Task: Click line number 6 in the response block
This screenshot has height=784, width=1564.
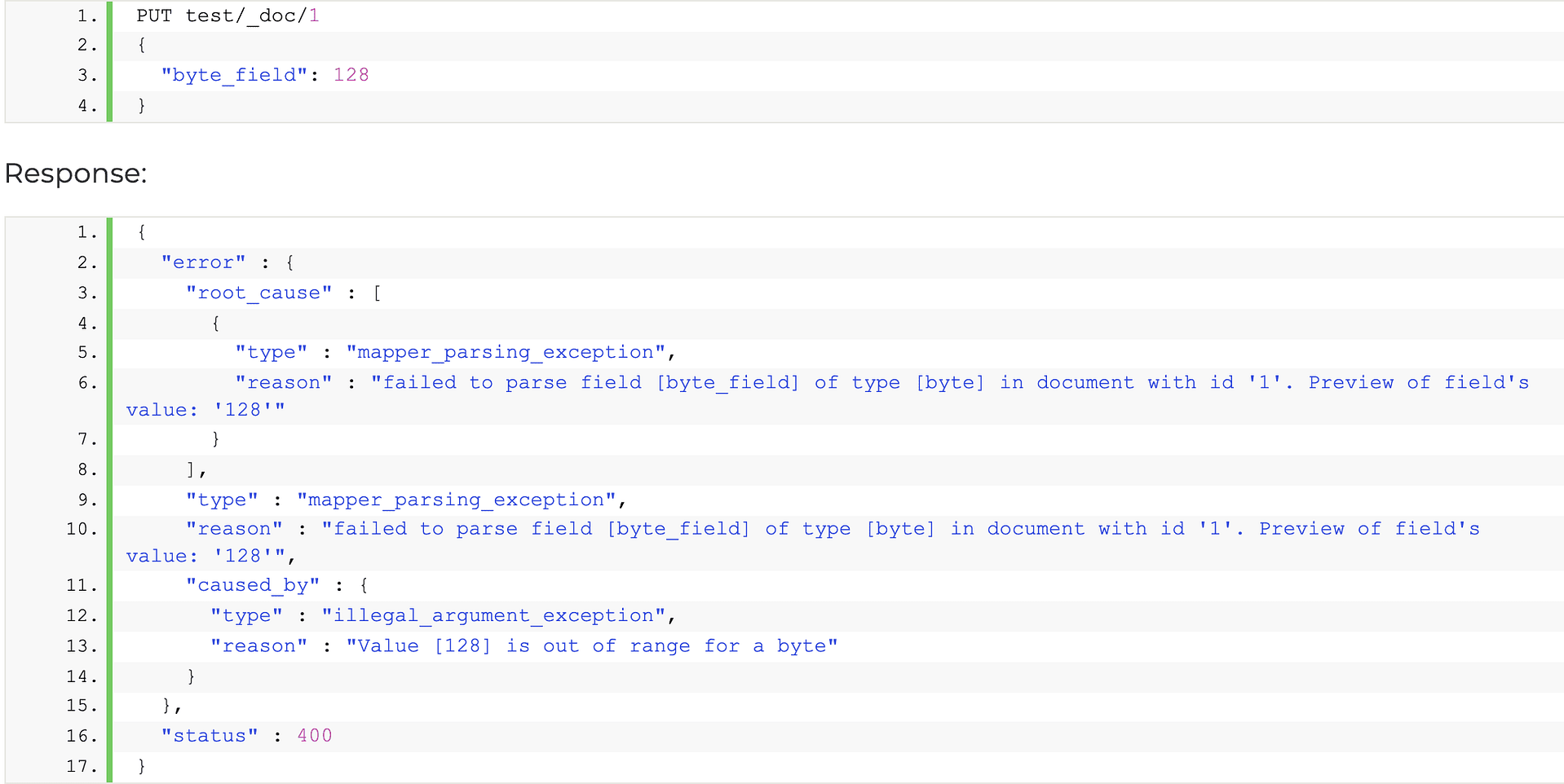Action: click(x=84, y=381)
